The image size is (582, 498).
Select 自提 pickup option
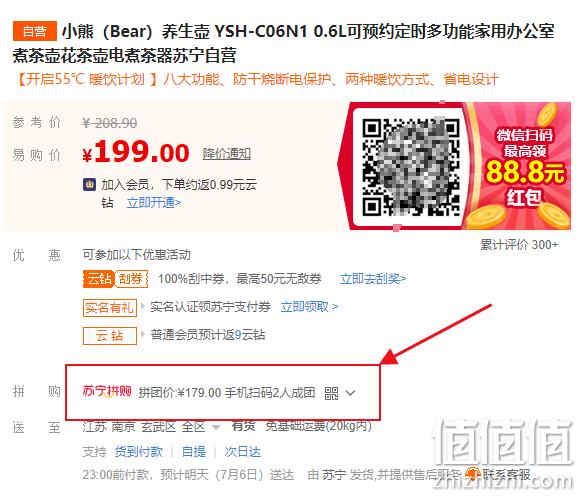[193, 452]
